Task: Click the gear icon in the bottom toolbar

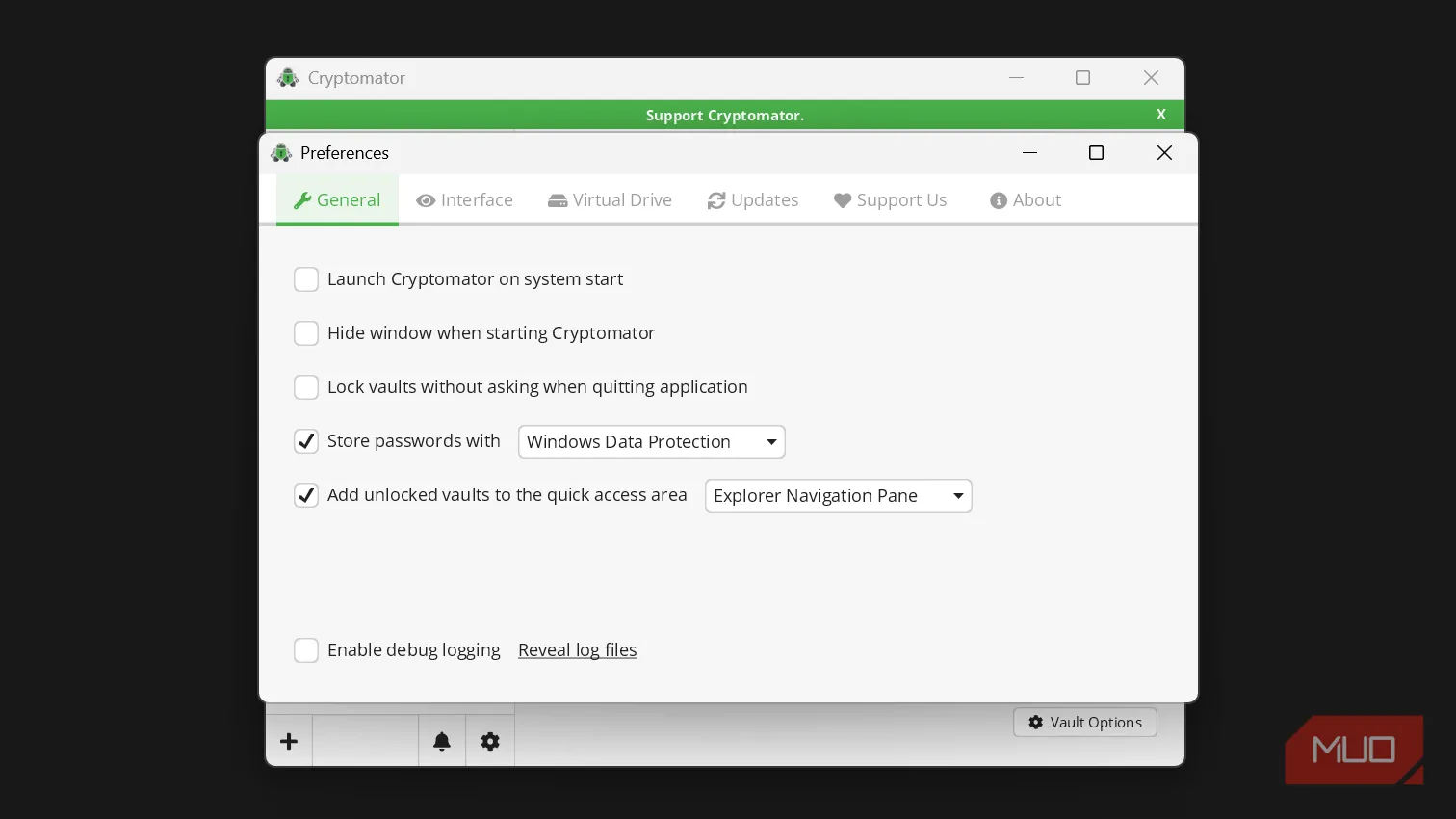Action: 490,741
